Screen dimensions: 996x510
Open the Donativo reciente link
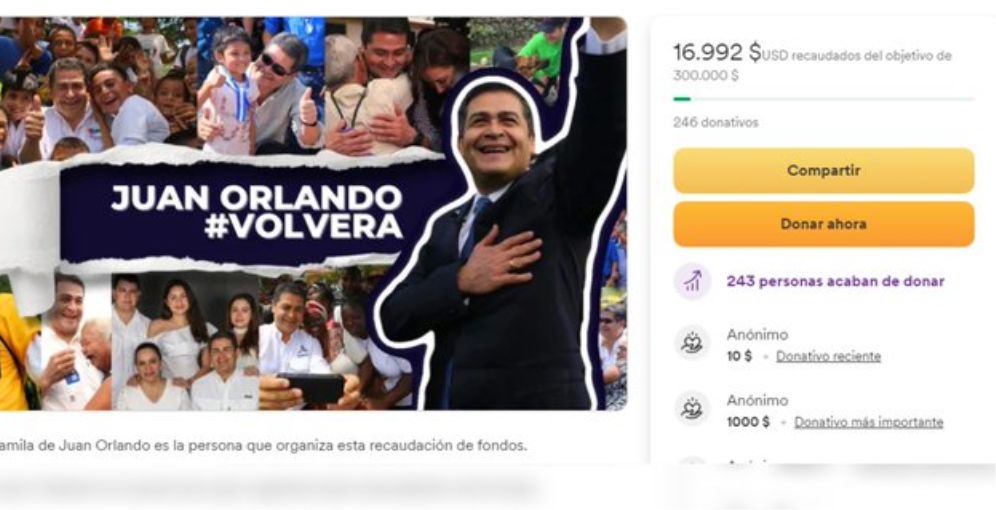828,356
